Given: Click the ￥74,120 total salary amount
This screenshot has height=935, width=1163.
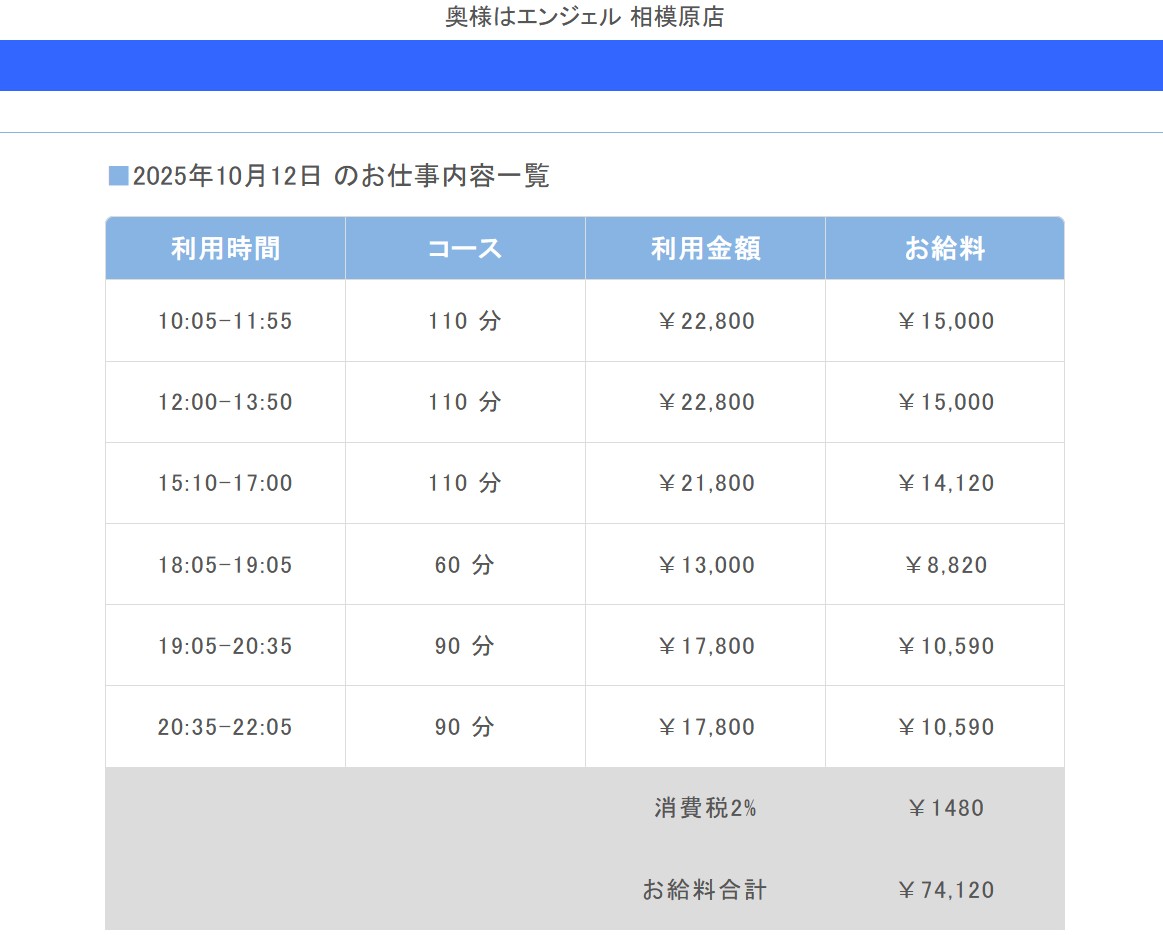Looking at the screenshot, I should point(945,889).
